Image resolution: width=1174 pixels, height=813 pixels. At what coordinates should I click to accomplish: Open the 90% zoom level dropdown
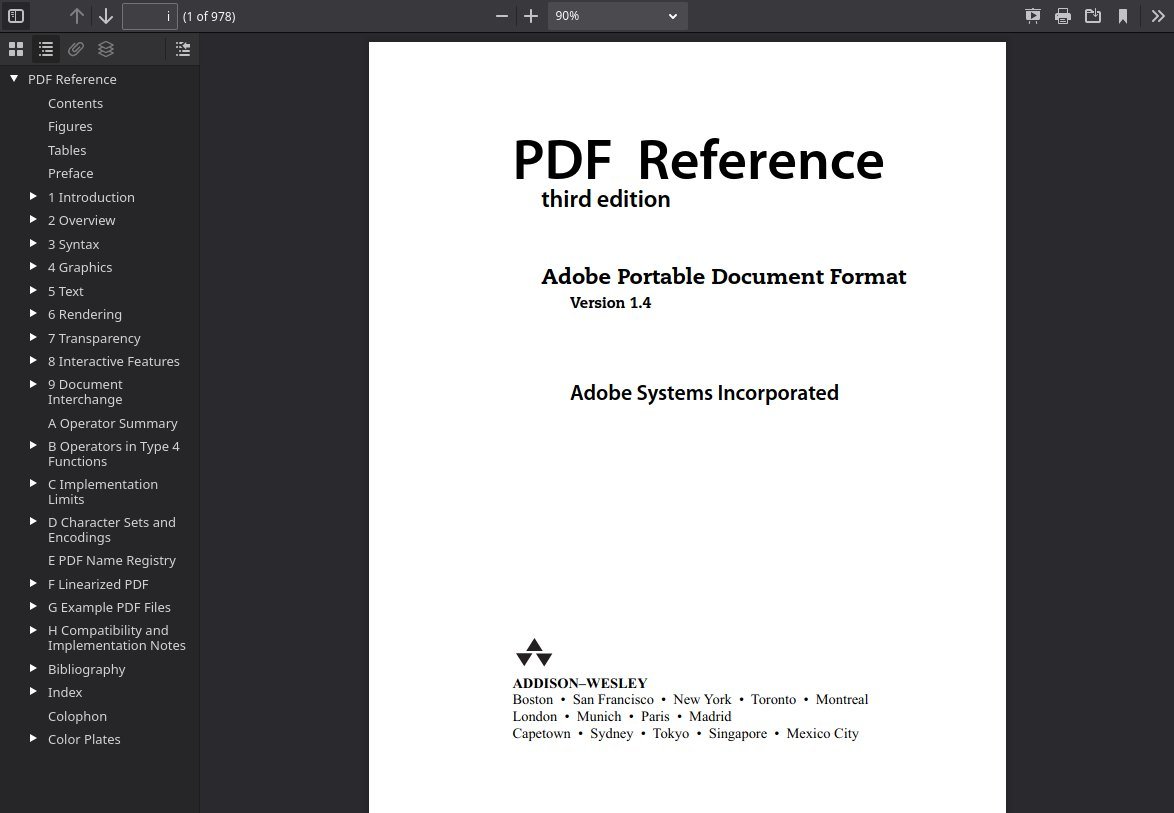point(617,16)
